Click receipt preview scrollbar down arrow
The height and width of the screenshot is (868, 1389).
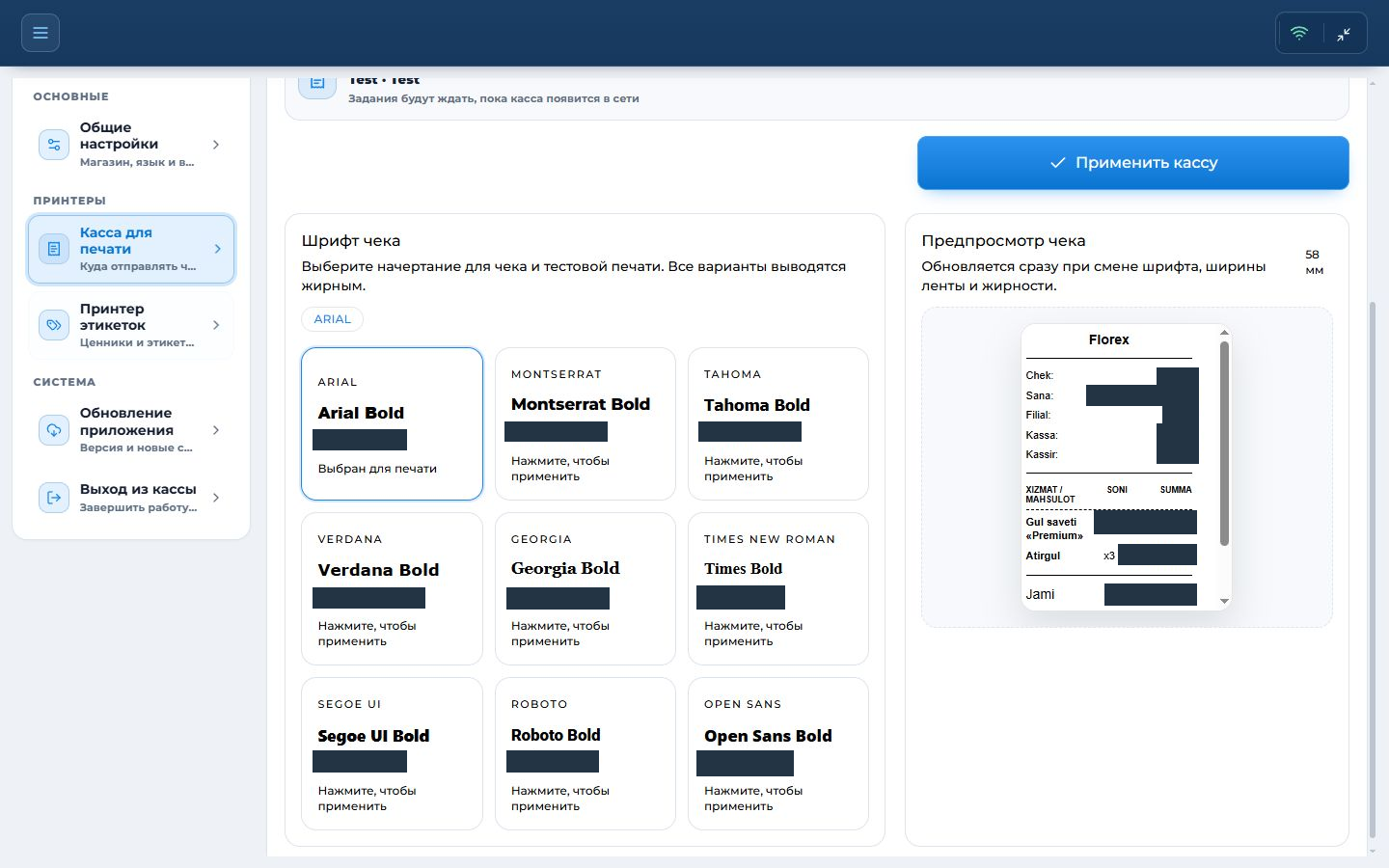1224,601
